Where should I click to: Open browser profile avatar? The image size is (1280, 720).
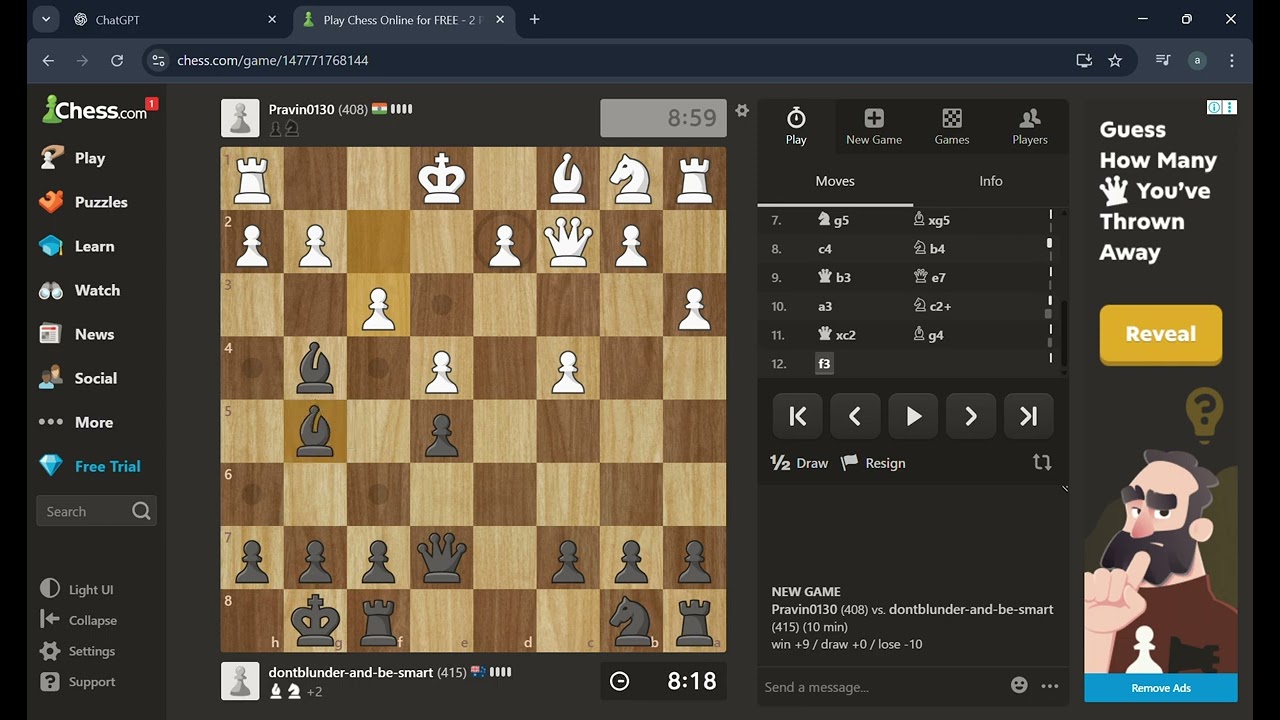(1197, 60)
